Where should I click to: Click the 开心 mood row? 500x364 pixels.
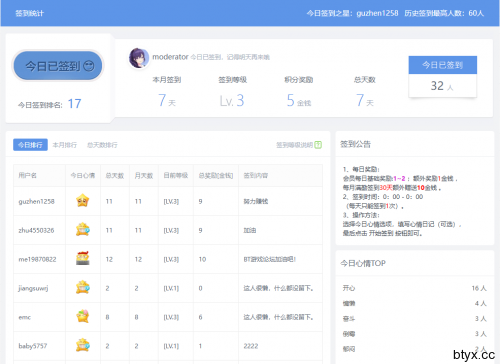(x=415, y=288)
